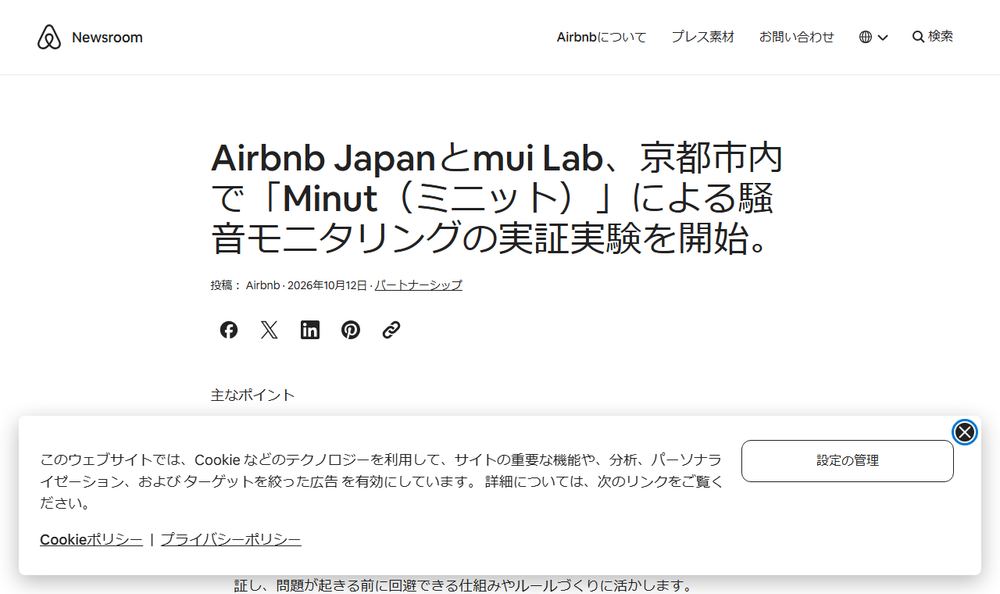Click the Airbnb logo icon
Screen dimensions: 1000x594
click(49, 37)
